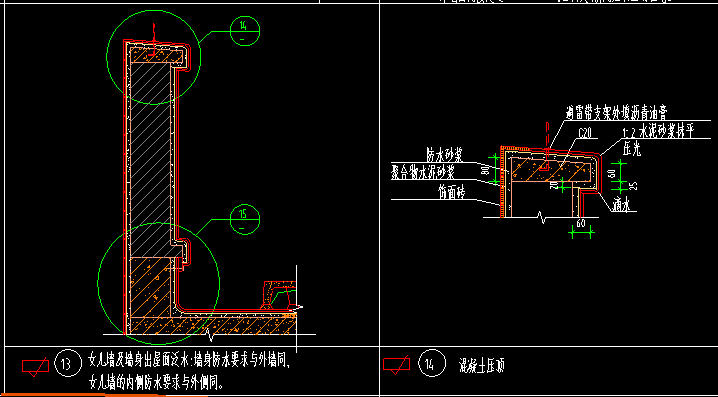Select the circled number 14 title tag
Viewport: 718px width, 397px height.
pos(431,364)
